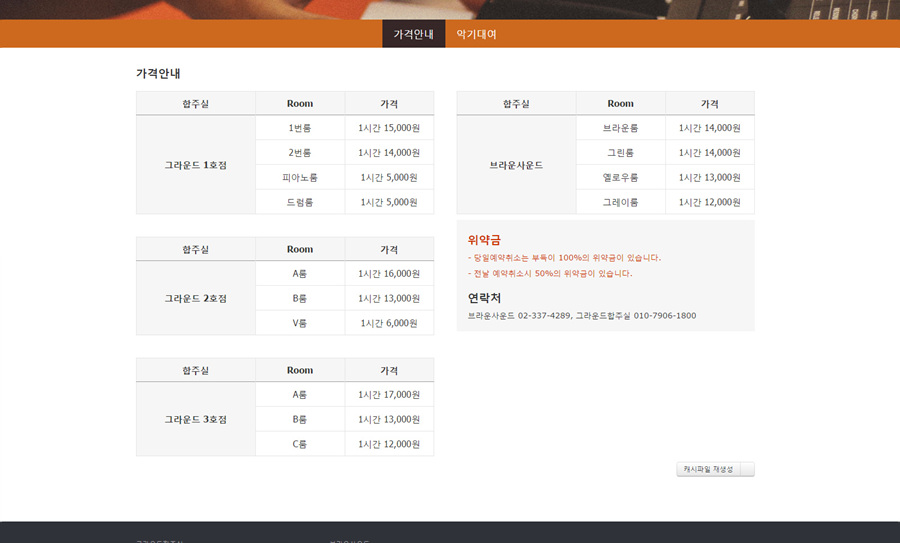Select the 전날 예약취소시 50% 위약금 line
Screen dimensions: 900x543
point(550,274)
